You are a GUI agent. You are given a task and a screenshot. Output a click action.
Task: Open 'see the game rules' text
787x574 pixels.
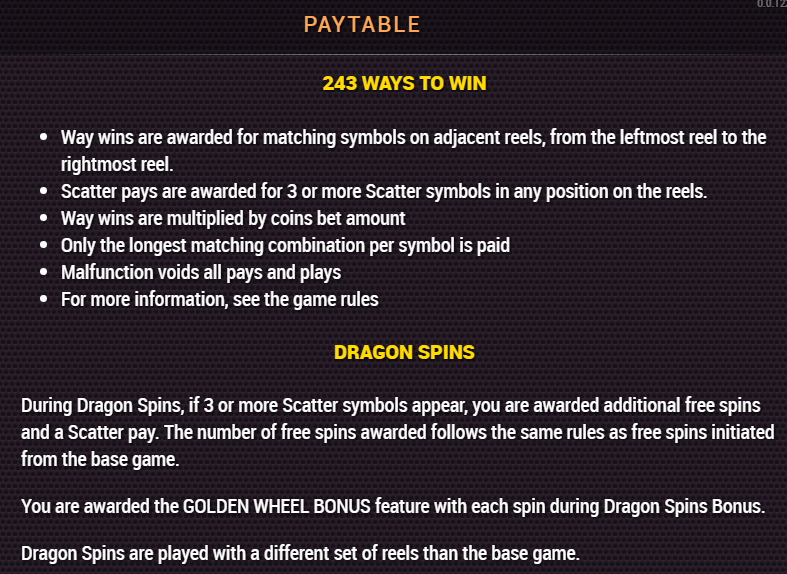click(x=306, y=300)
